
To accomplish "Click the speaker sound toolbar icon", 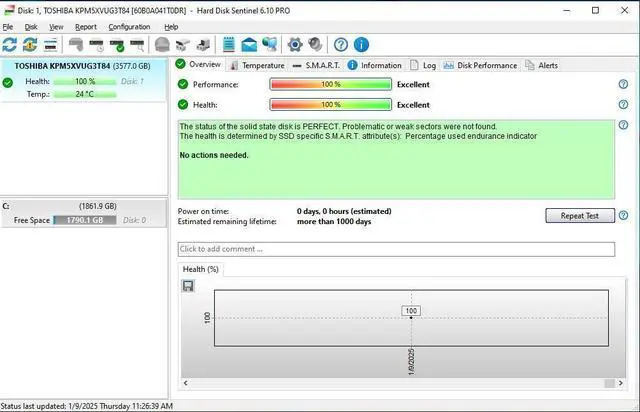I will tap(315, 45).
